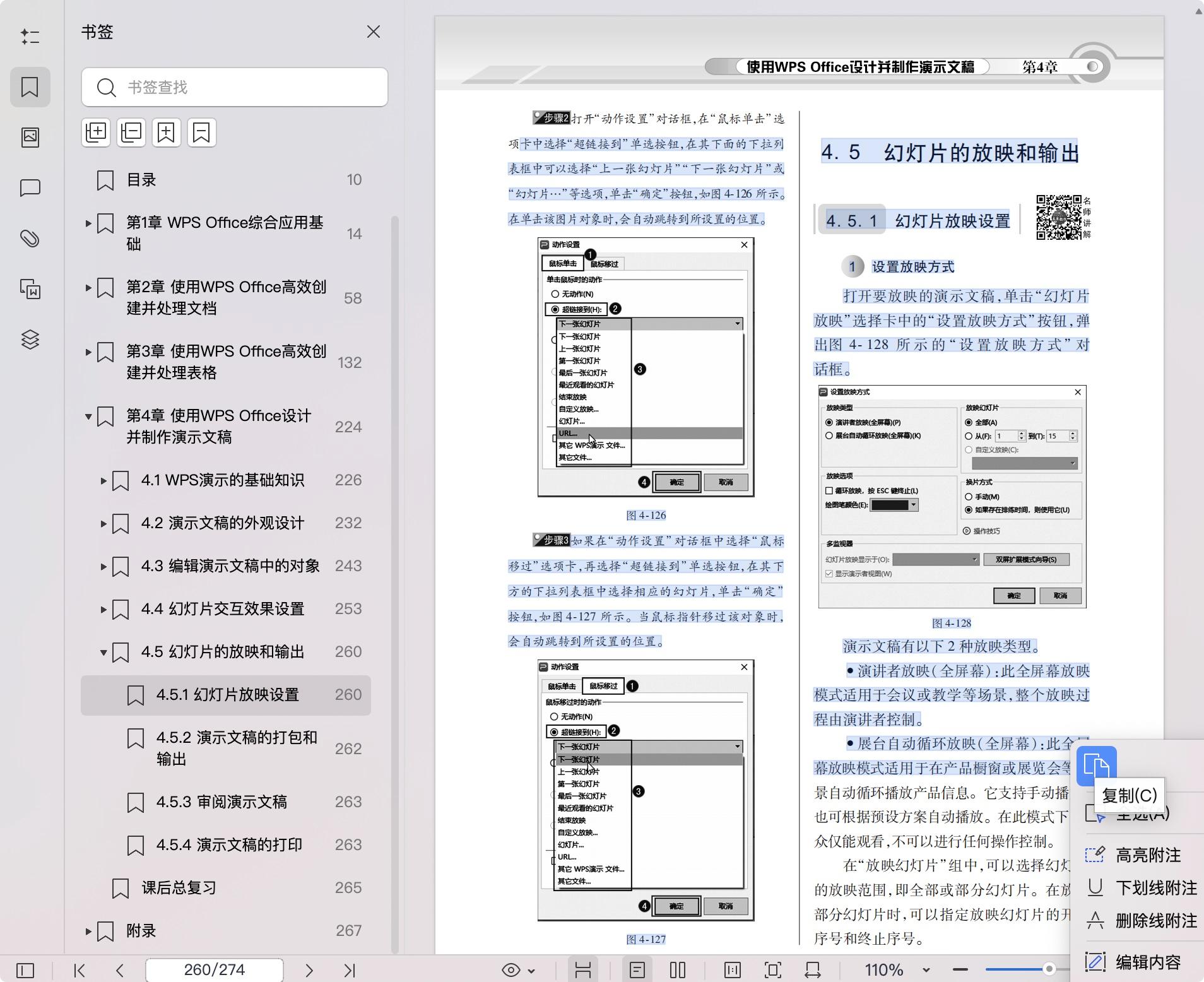
Task: Click the collapse all bookmarks icon
Action: [131, 133]
